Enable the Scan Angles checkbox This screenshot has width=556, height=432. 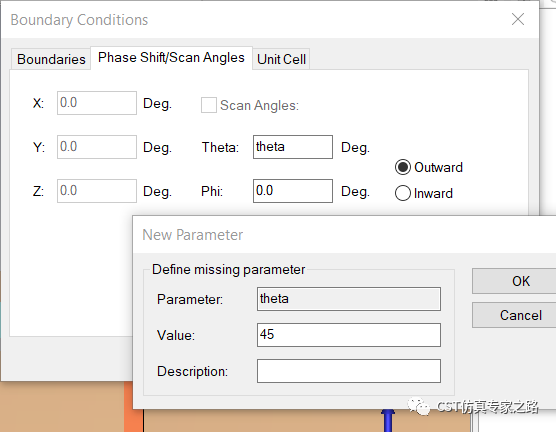pyautogui.click(x=209, y=105)
